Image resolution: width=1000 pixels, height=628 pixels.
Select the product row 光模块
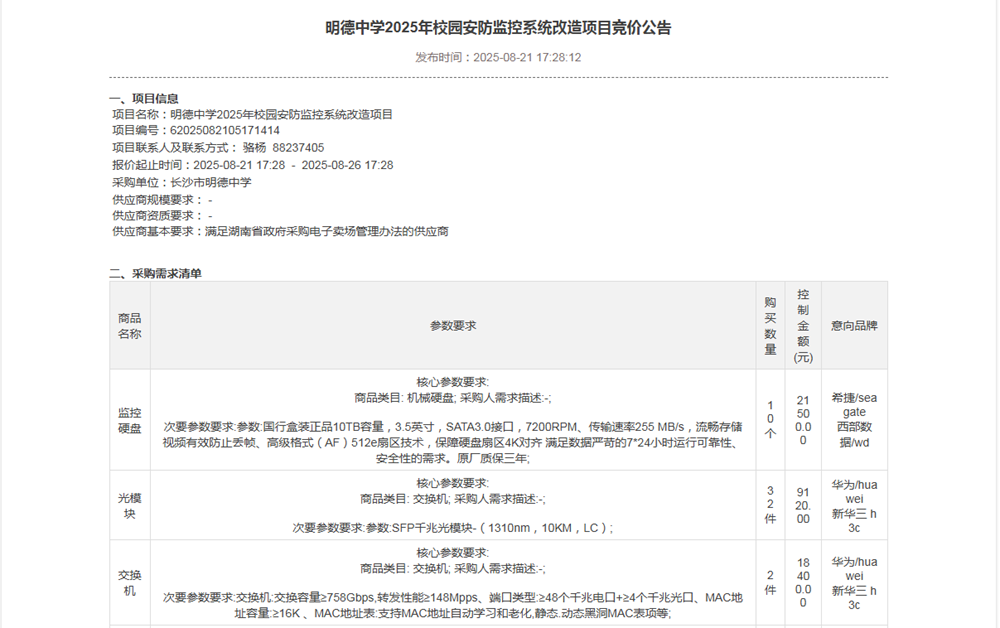124,504
